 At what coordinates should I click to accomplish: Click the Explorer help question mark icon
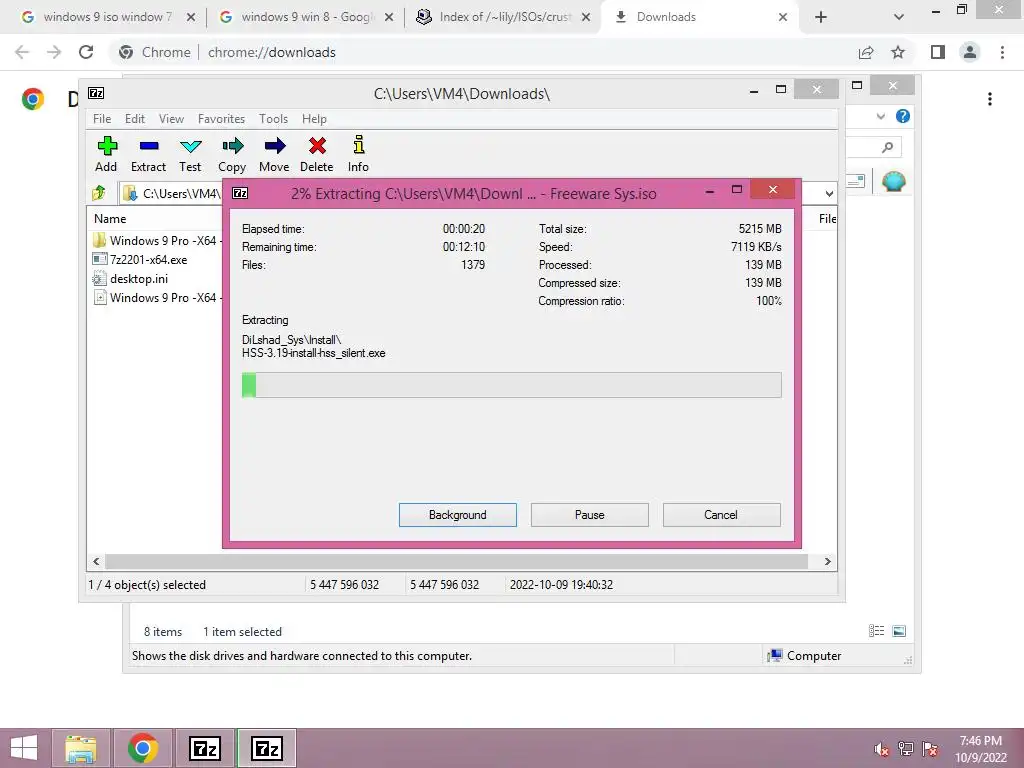tap(903, 116)
